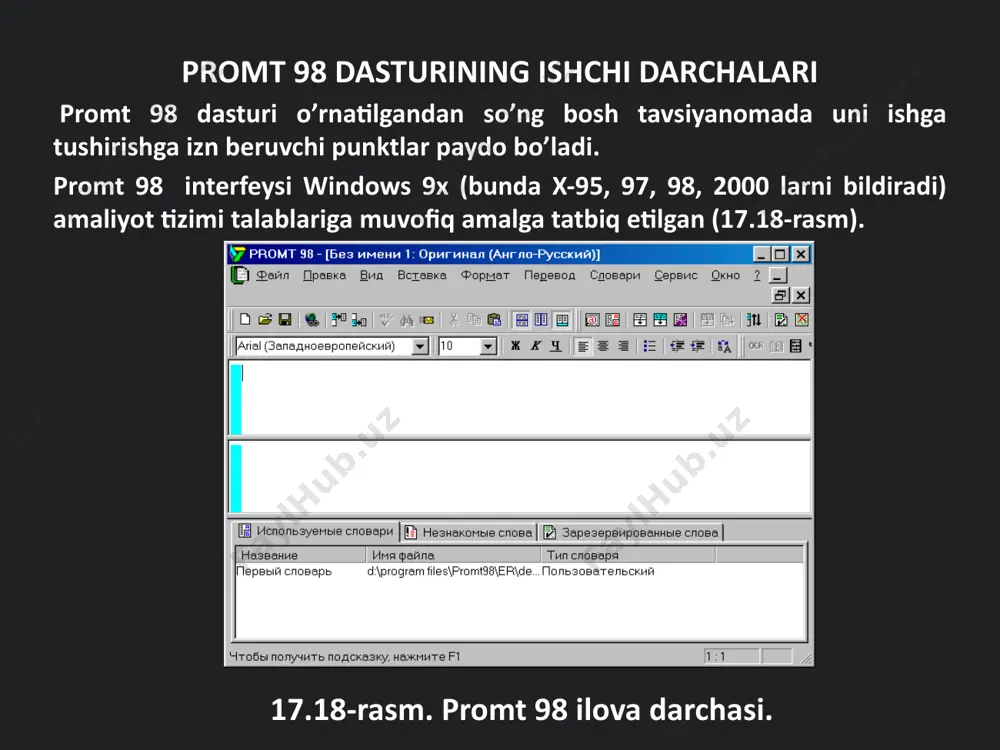Click the double up-down arrows icon

754,320
